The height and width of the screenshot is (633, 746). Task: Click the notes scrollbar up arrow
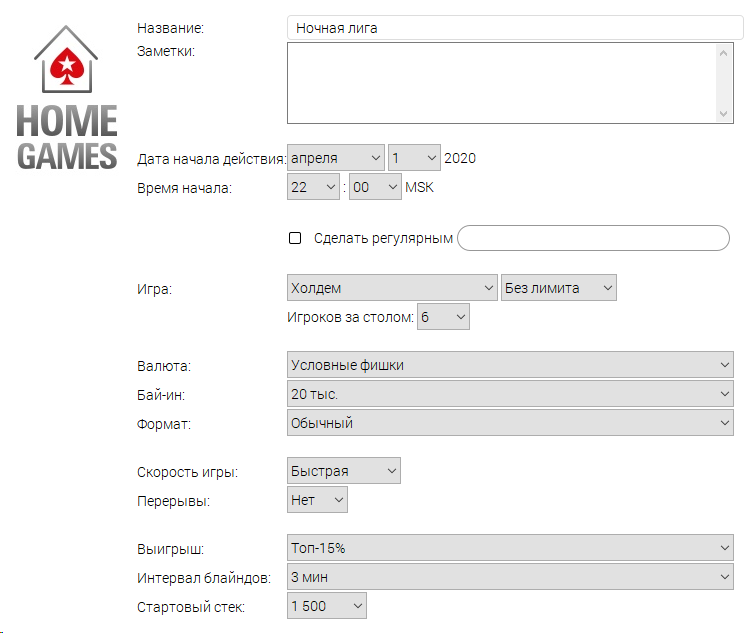tap(724, 53)
